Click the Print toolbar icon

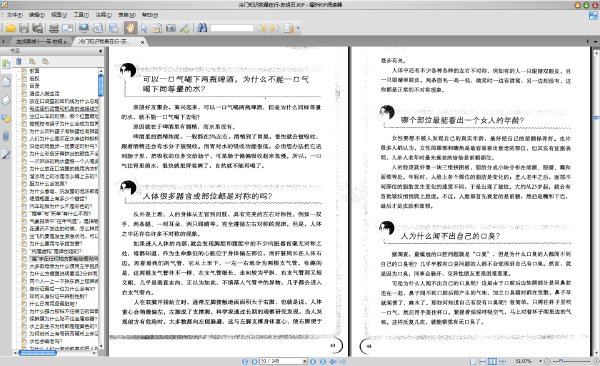(54, 28)
